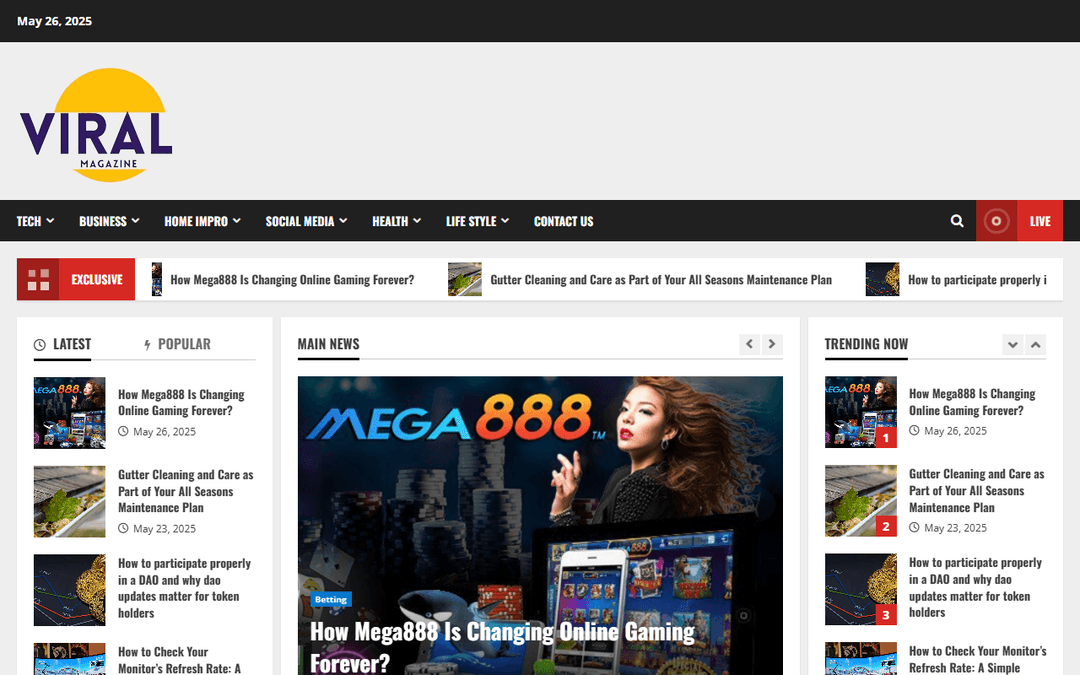Click DAO chart thumbnail in Latest list
This screenshot has height=675, width=1080.
(70, 590)
